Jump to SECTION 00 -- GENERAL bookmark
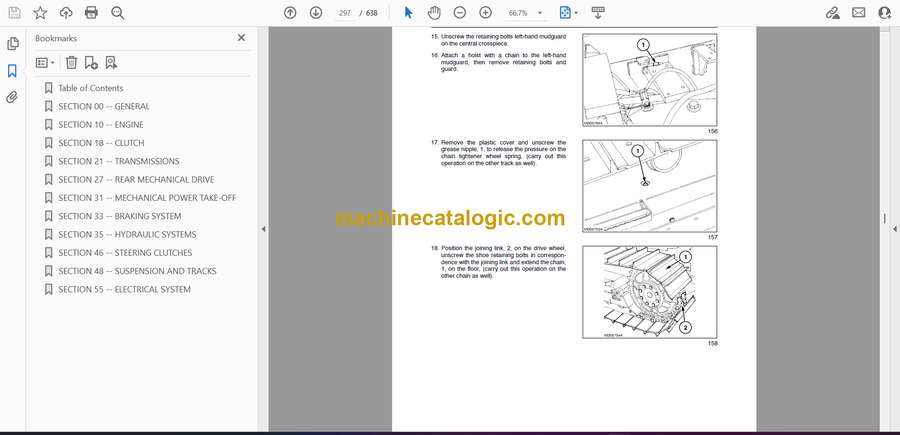Viewport: 900px width, 435px height. (104, 106)
